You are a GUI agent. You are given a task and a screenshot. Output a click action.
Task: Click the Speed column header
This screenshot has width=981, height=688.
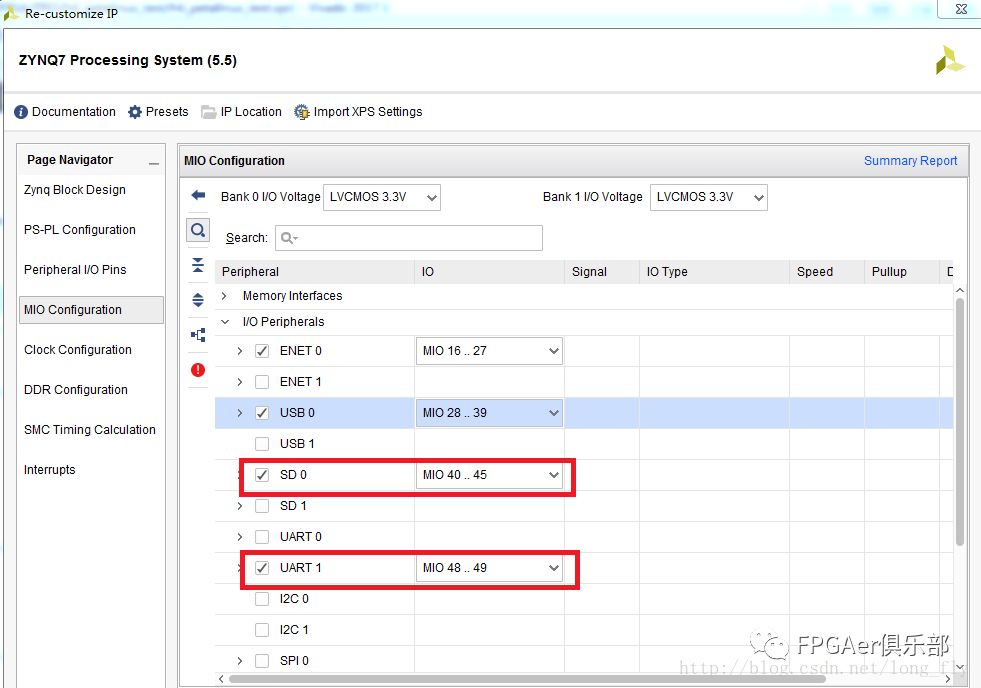826,271
